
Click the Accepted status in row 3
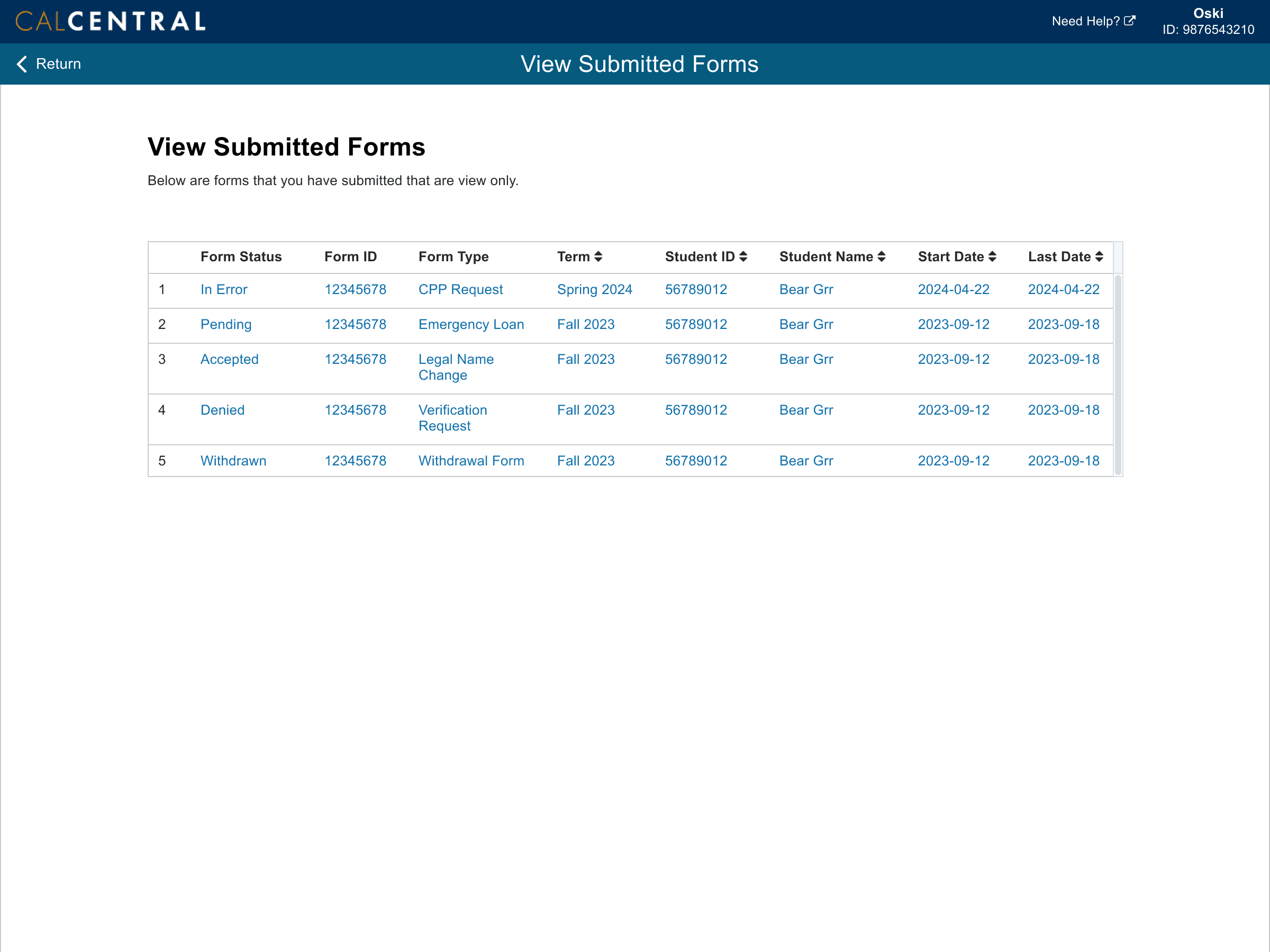coord(229,359)
